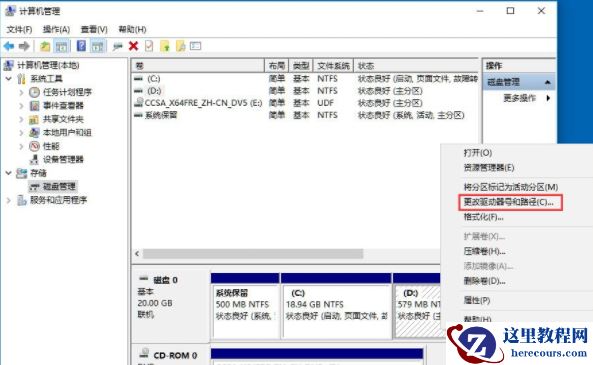
Task: Open the 查看(V) menu
Action: click(94, 30)
